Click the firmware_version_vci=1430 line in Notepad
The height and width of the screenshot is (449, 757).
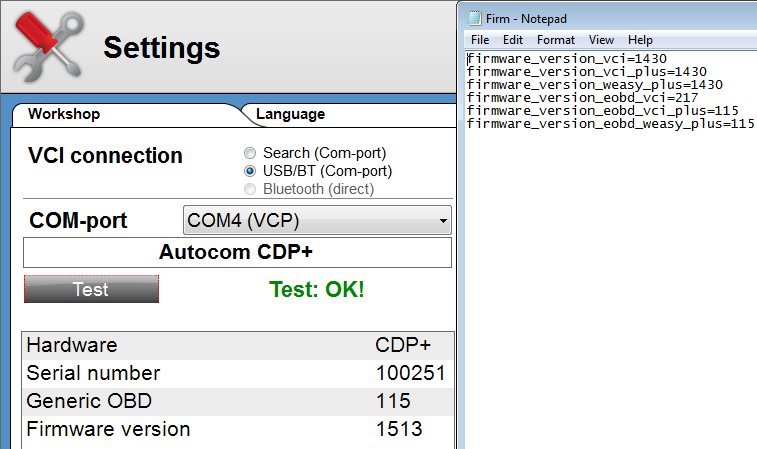[567, 59]
